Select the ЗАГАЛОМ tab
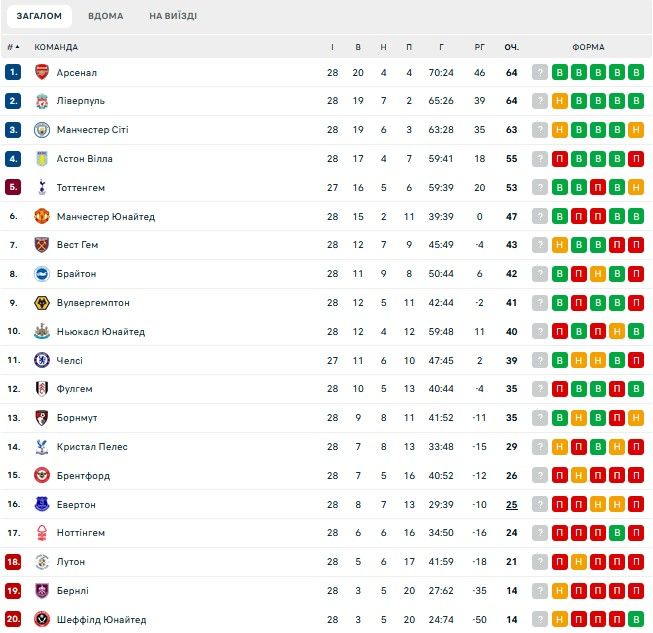The image size is (653, 633). [x=39, y=16]
